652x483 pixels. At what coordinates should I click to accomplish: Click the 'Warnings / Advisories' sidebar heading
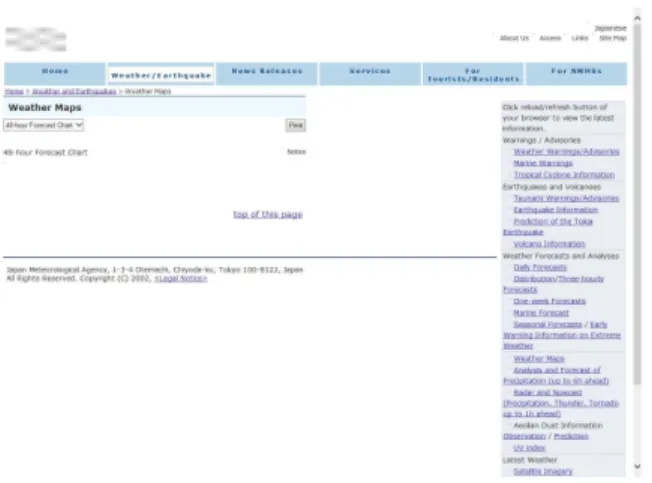pos(541,140)
